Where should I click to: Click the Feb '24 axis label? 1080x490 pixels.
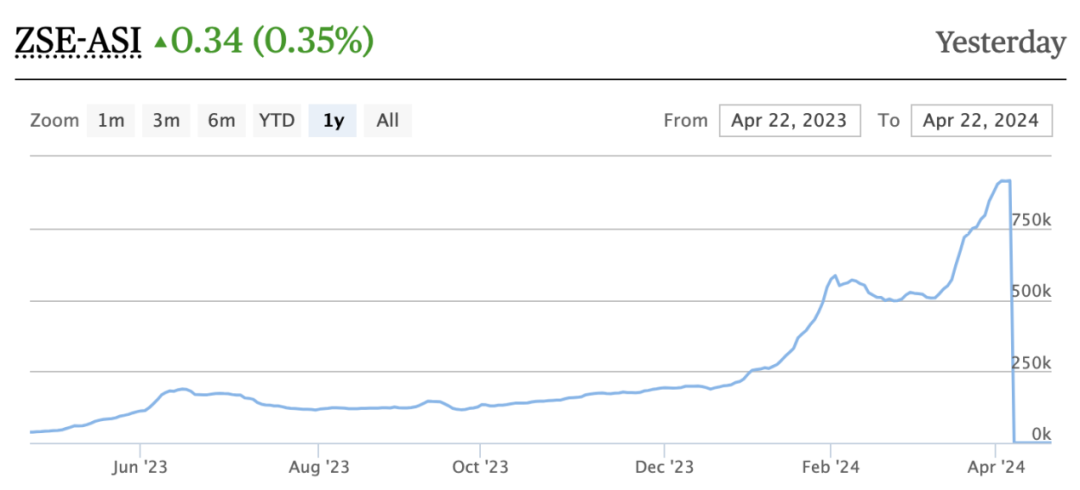830,466
